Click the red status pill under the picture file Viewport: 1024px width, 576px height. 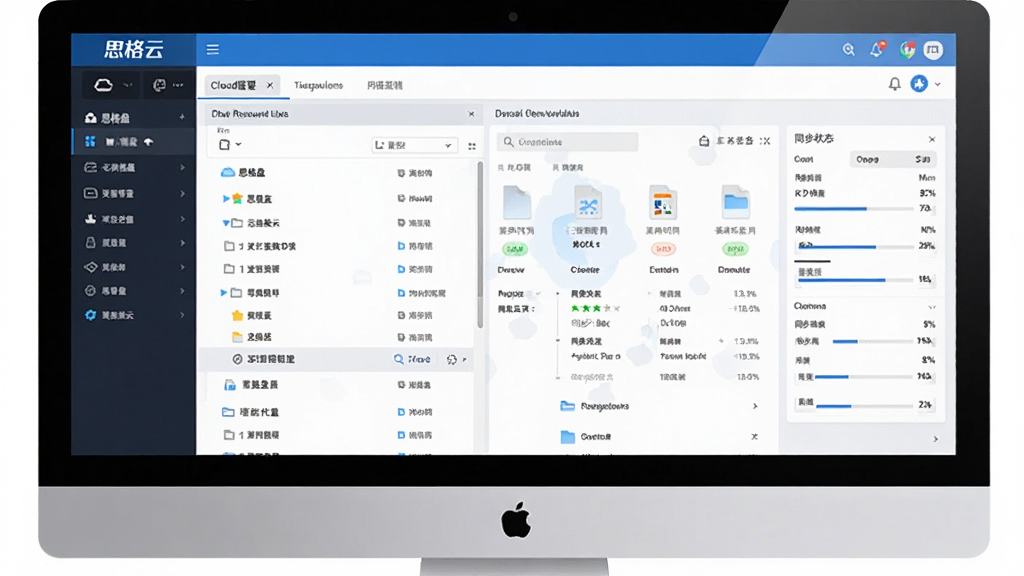[663, 249]
